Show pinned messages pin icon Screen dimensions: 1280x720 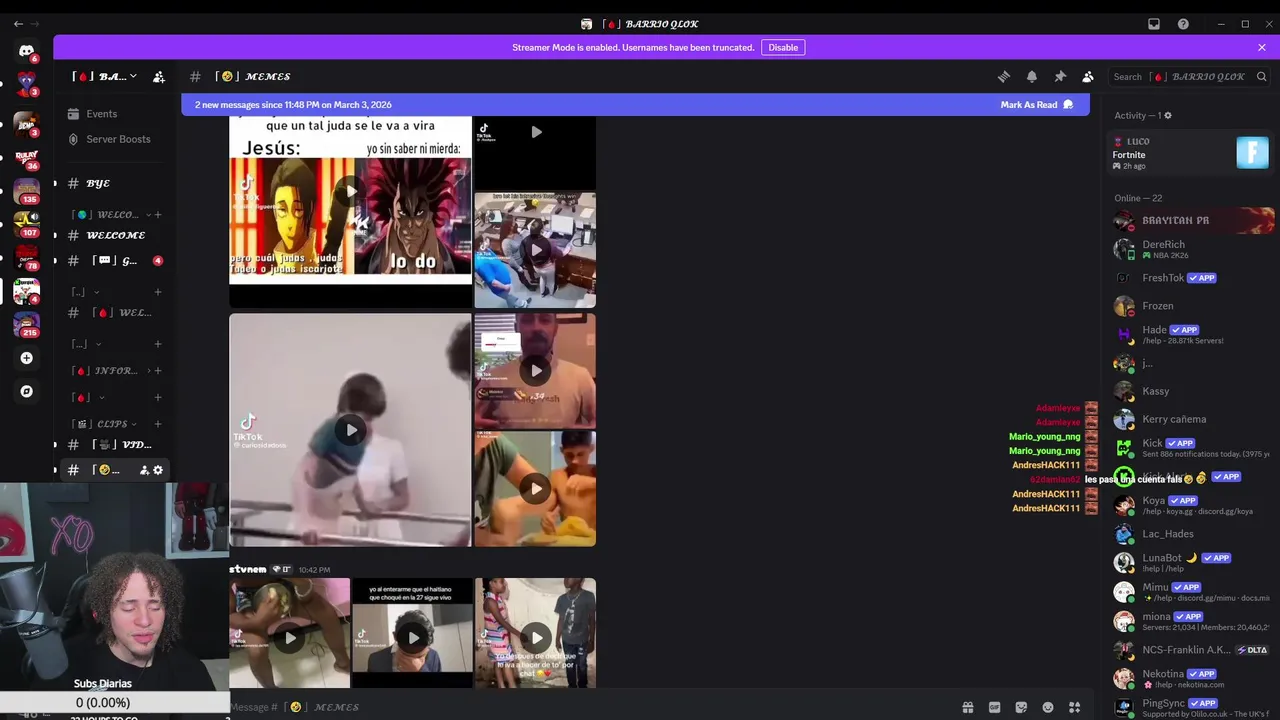click(x=1060, y=77)
